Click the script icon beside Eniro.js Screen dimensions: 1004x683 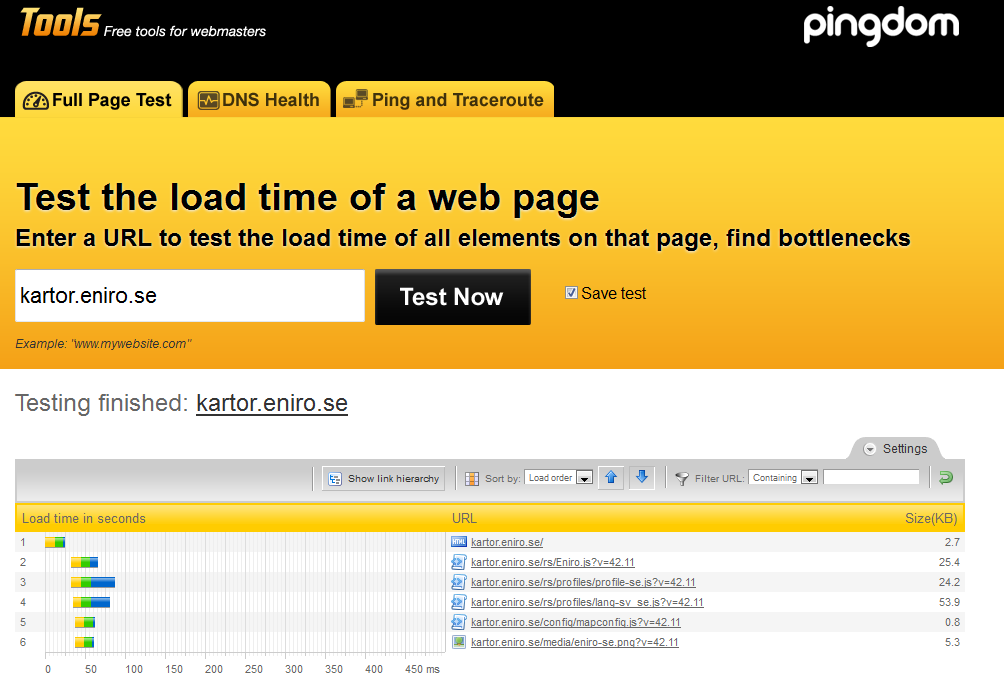pos(458,562)
